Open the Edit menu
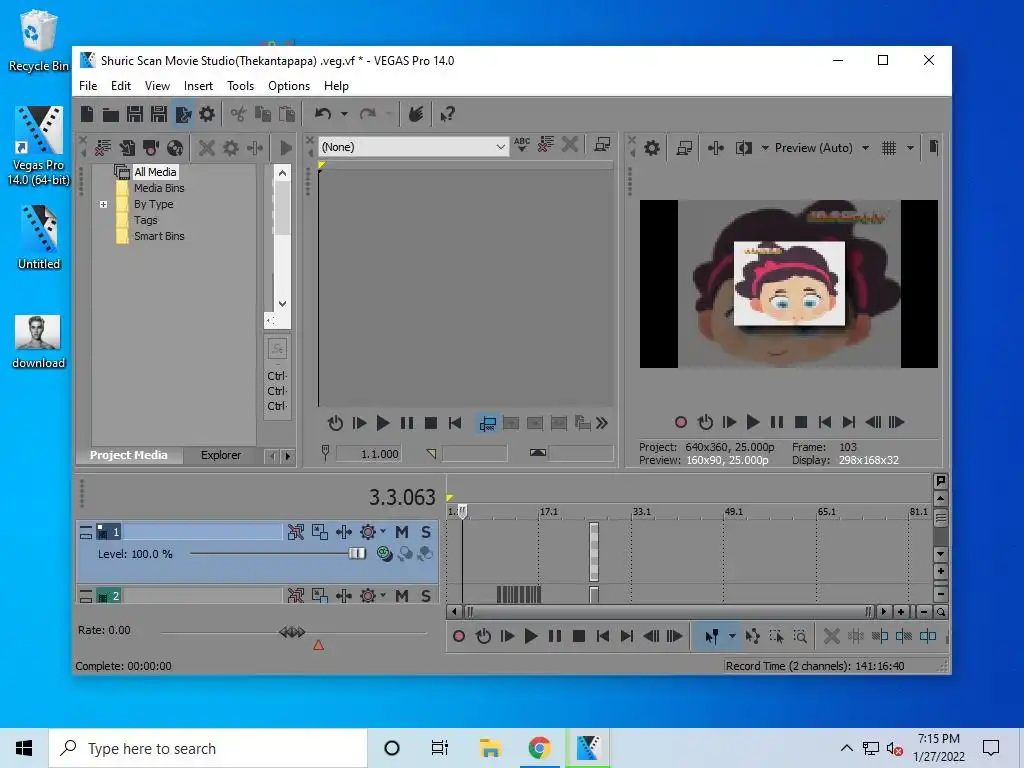The image size is (1024, 768). click(x=121, y=86)
